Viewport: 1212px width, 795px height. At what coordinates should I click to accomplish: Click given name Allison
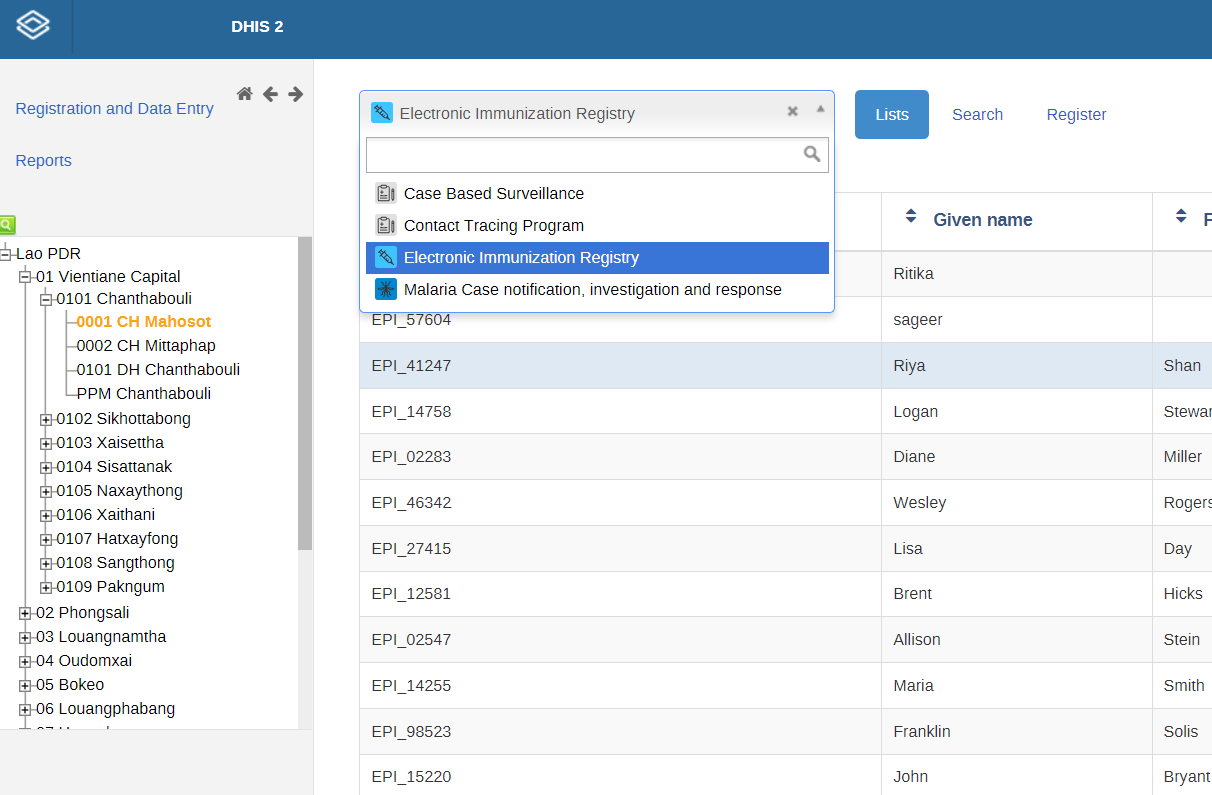[x=917, y=640]
